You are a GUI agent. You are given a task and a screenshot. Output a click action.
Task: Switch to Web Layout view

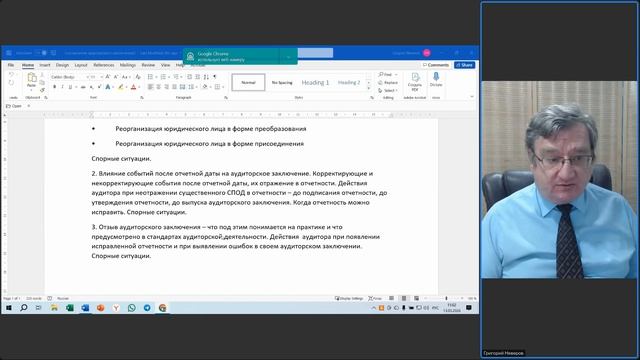click(x=416, y=298)
